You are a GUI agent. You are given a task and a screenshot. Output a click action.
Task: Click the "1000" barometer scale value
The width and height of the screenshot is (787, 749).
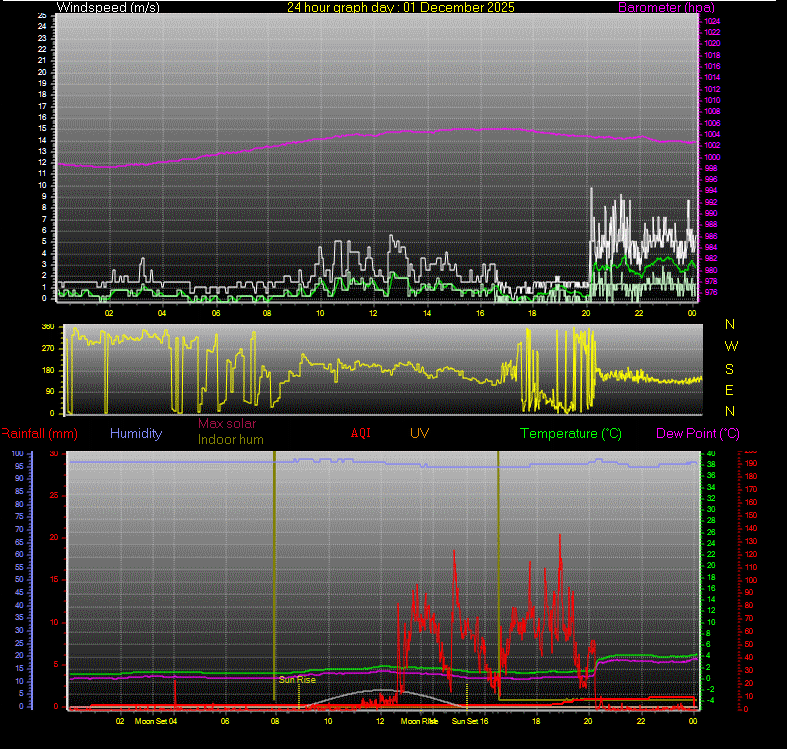point(712,157)
